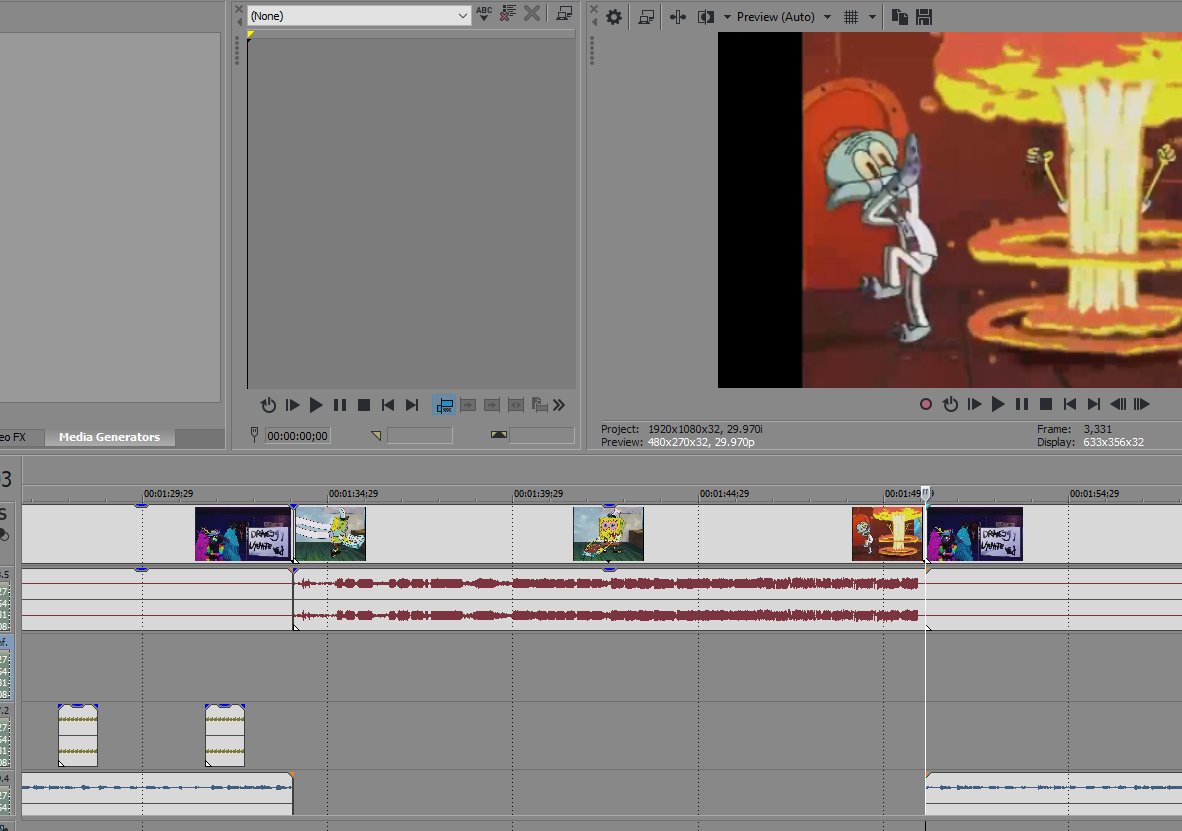
Task: Click the selection length icon in trimmer
Action: (x=499, y=434)
